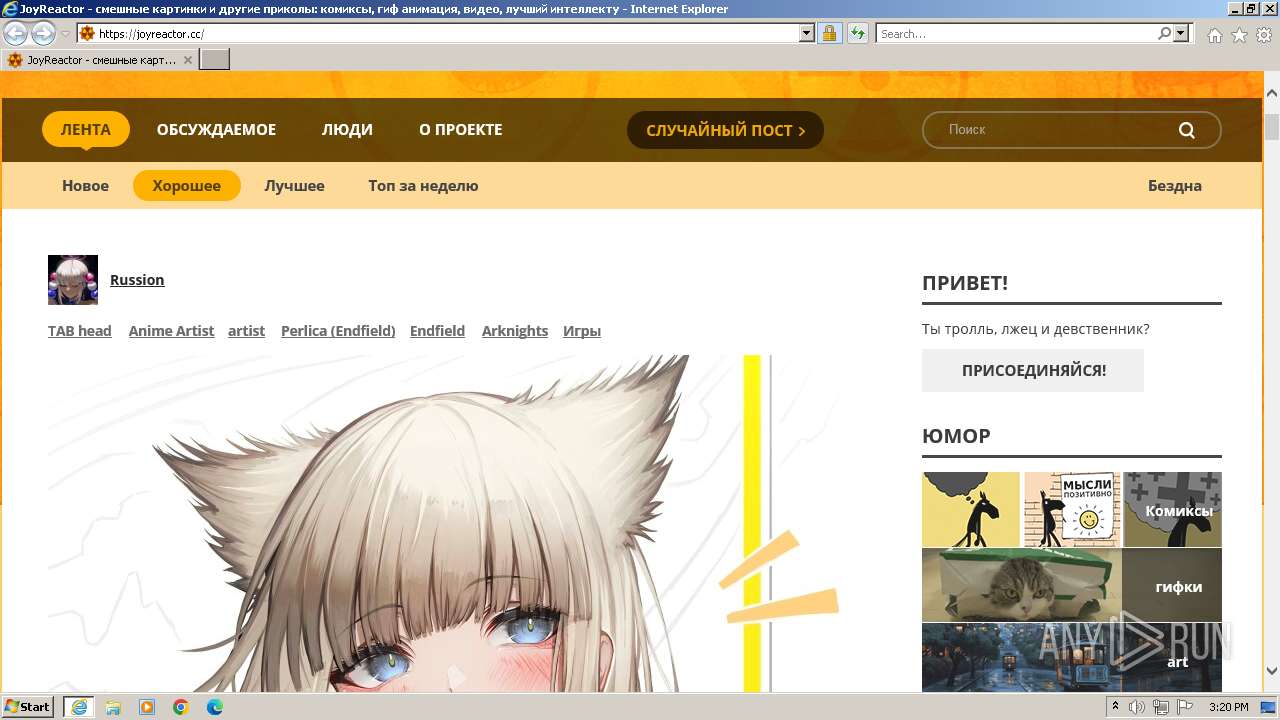Open the Perlica (Endfield) tag
The image size is (1280, 720).
point(338,331)
